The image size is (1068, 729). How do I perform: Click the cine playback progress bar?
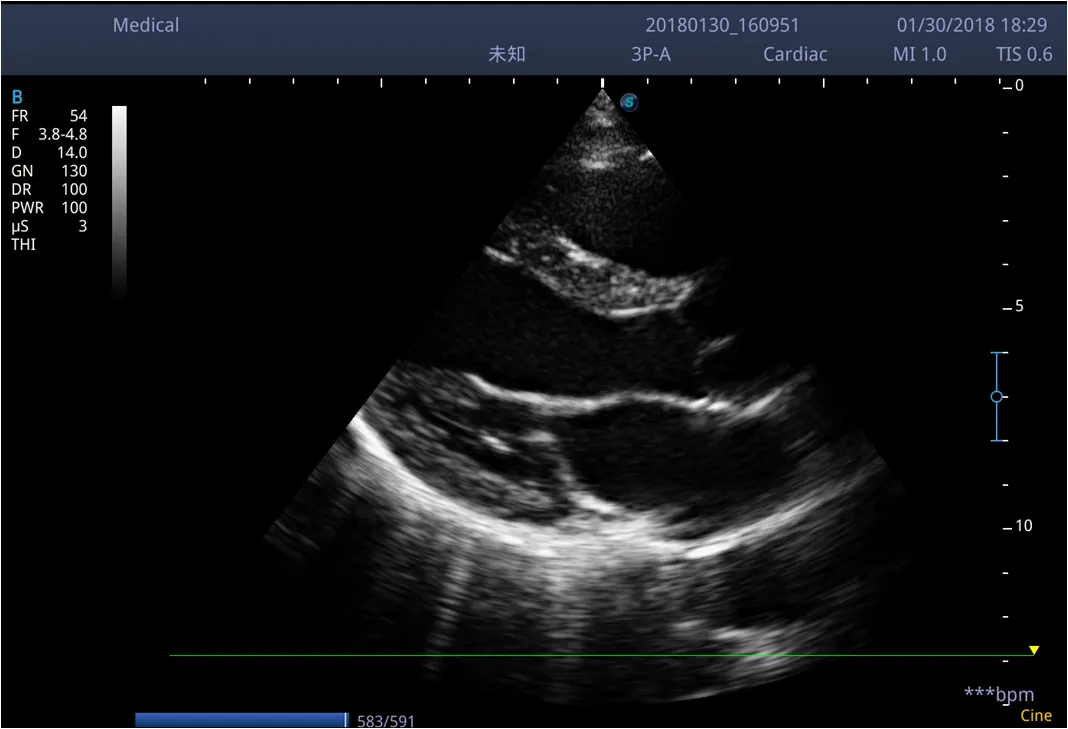tap(240, 720)
